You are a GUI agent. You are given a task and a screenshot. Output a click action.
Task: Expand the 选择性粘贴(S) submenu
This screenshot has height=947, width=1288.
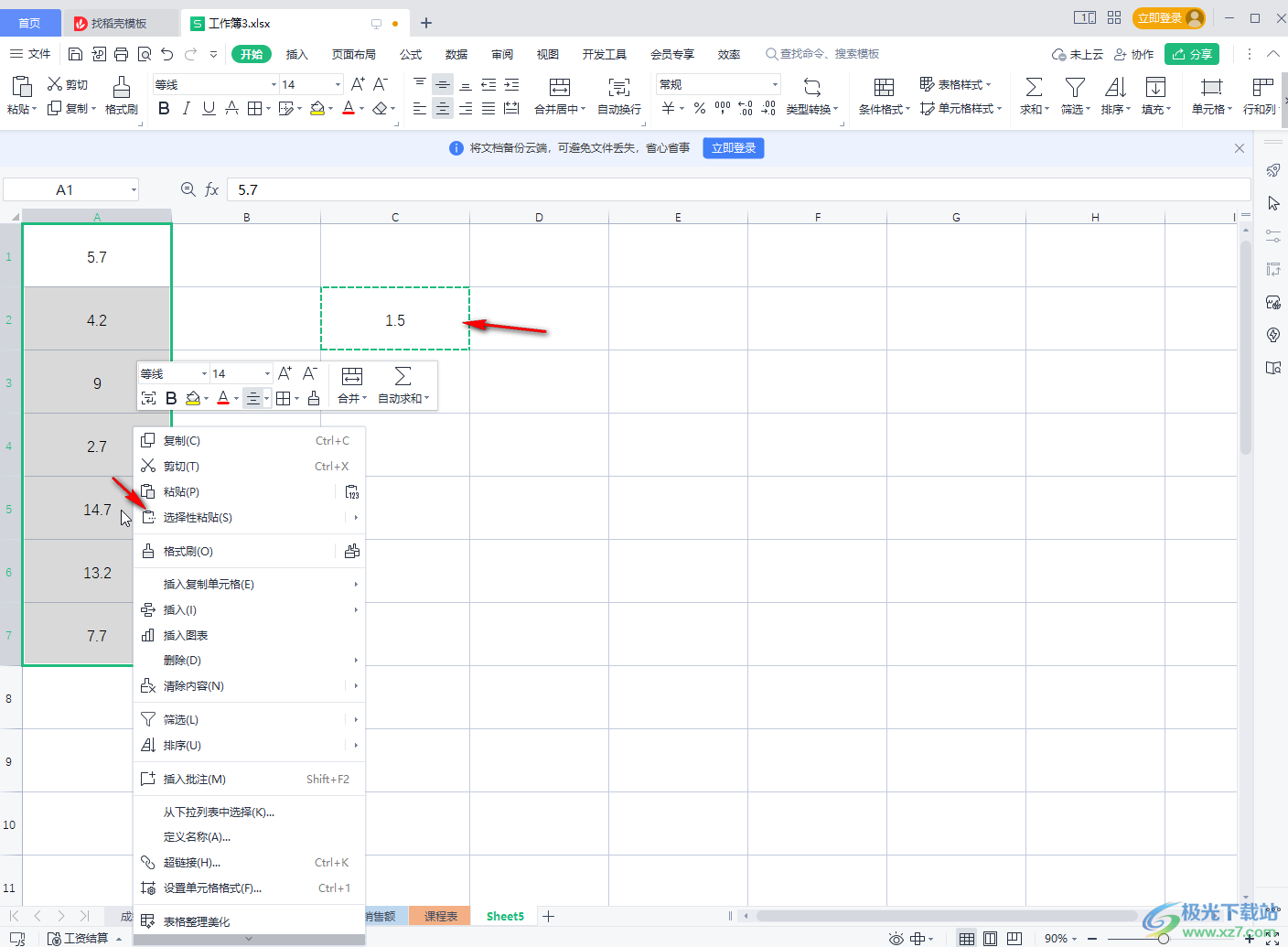click(x=356, y=518)
